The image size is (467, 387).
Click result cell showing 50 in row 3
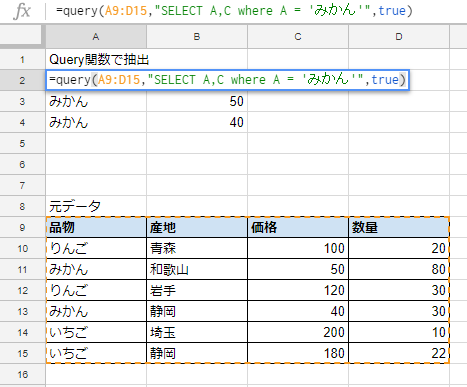pyautogui.click(x=197, y=101)
